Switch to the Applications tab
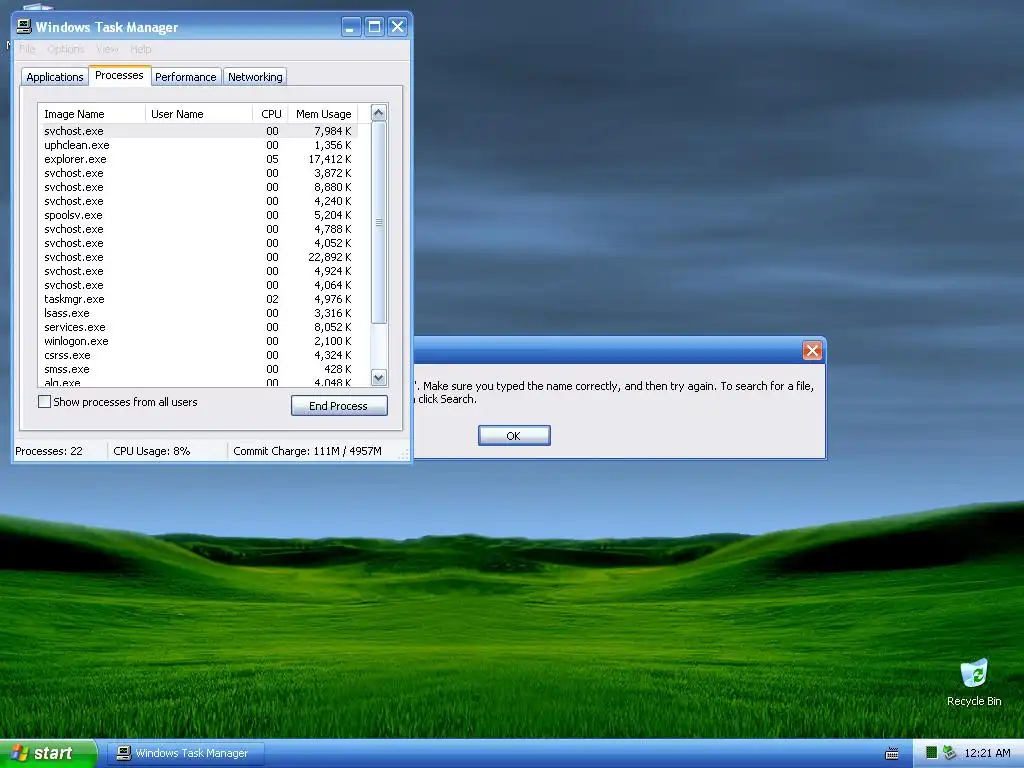 pos(55,77)
